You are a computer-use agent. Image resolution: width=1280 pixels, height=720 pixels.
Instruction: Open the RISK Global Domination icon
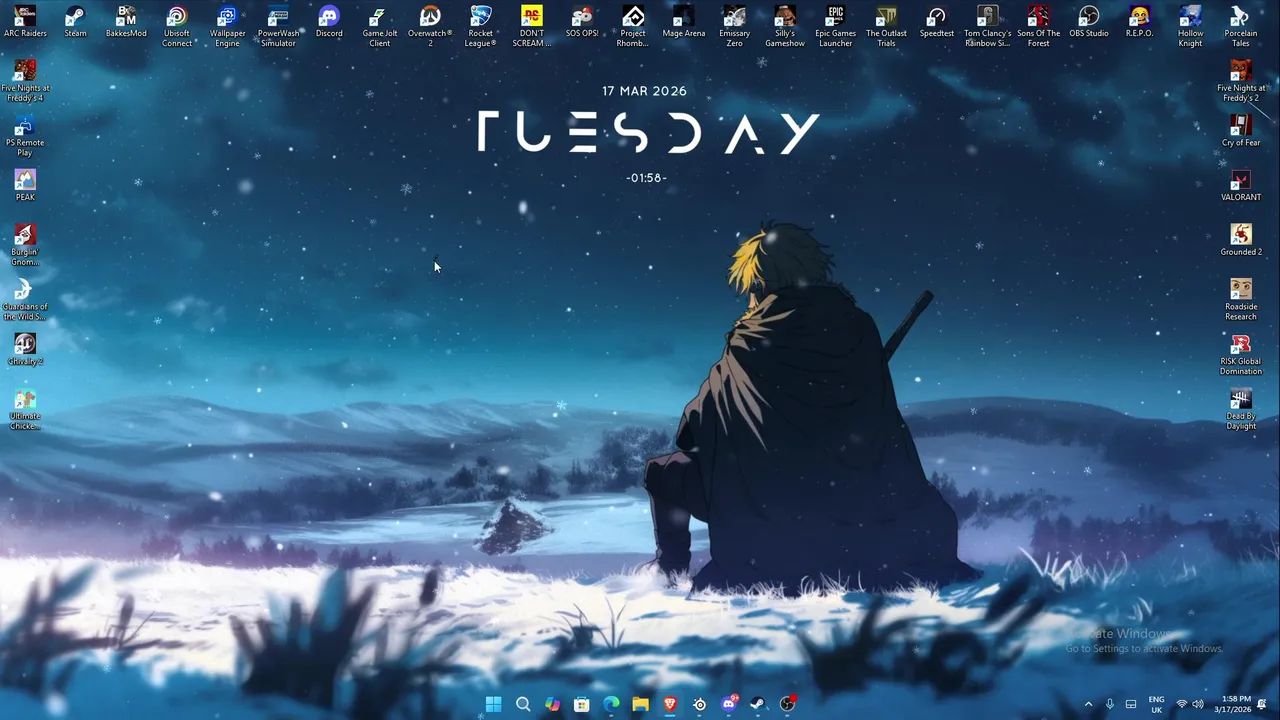(1241, 355)
